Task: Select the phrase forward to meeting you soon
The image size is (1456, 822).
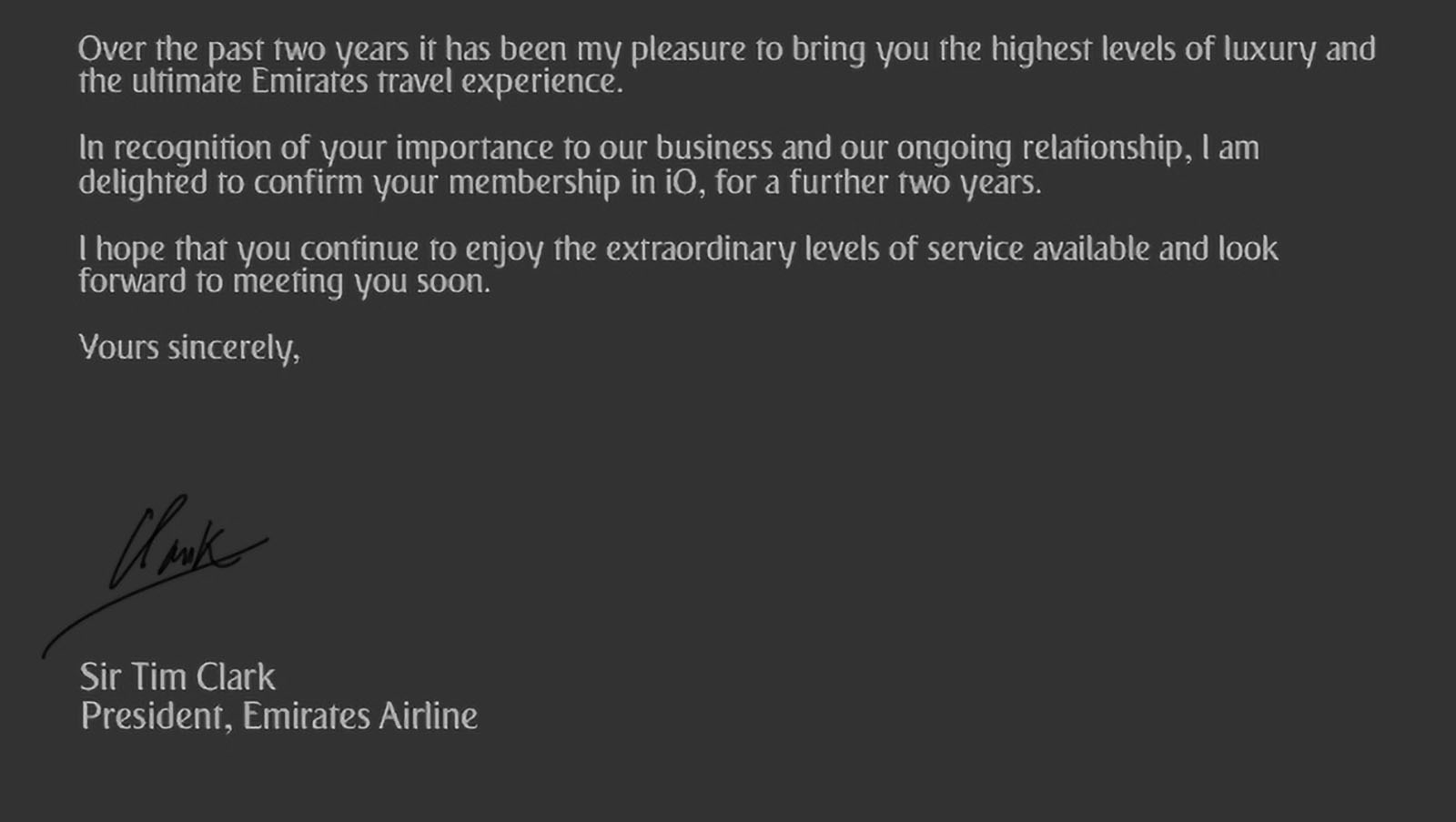Action: tap(284, 282)
